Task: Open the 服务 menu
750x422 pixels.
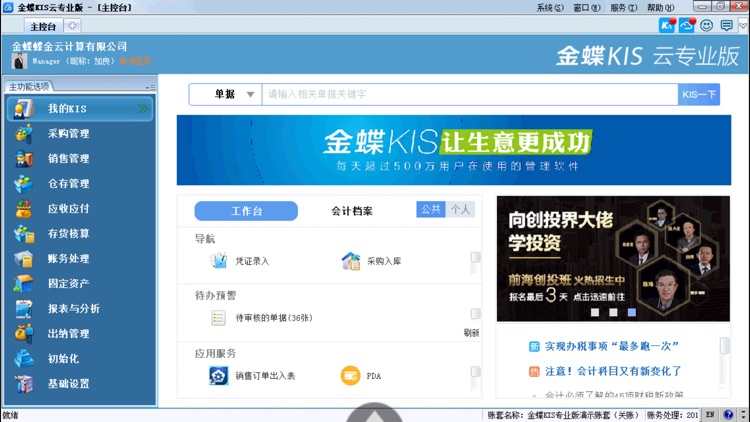Action: tap(623, 8)
